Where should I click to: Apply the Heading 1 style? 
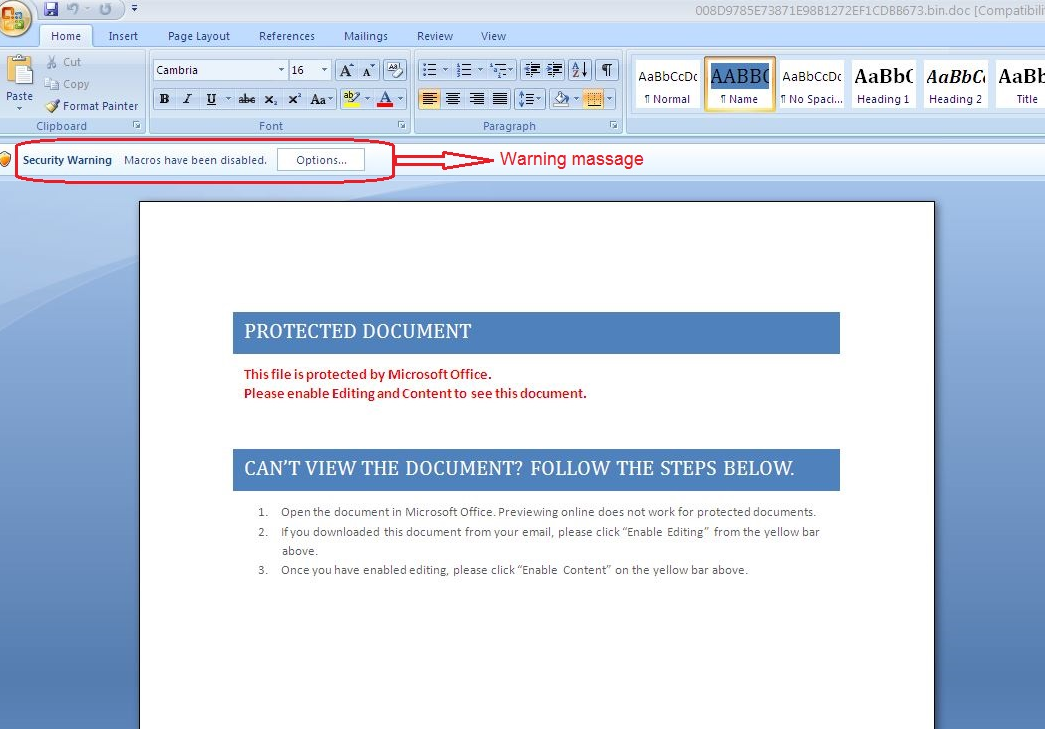[x=883, y=84]
